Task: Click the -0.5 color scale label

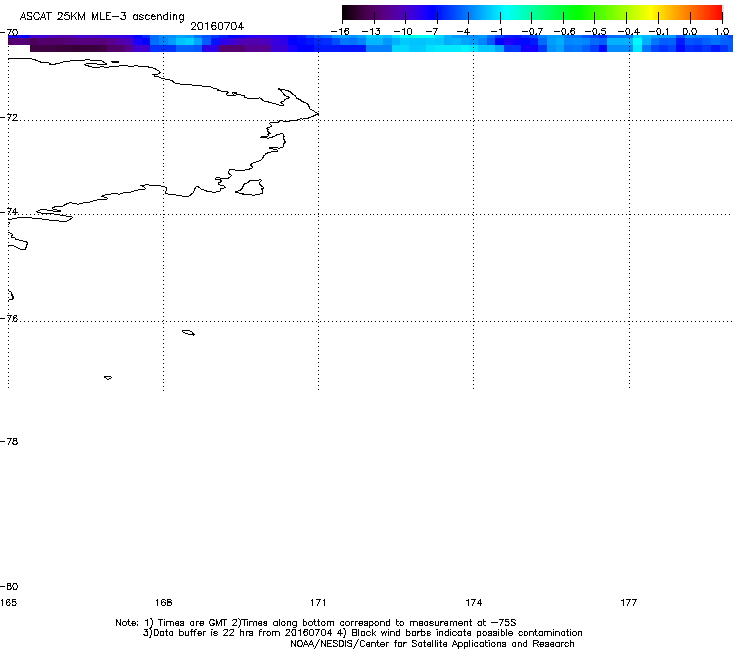Action: (596, 32)
